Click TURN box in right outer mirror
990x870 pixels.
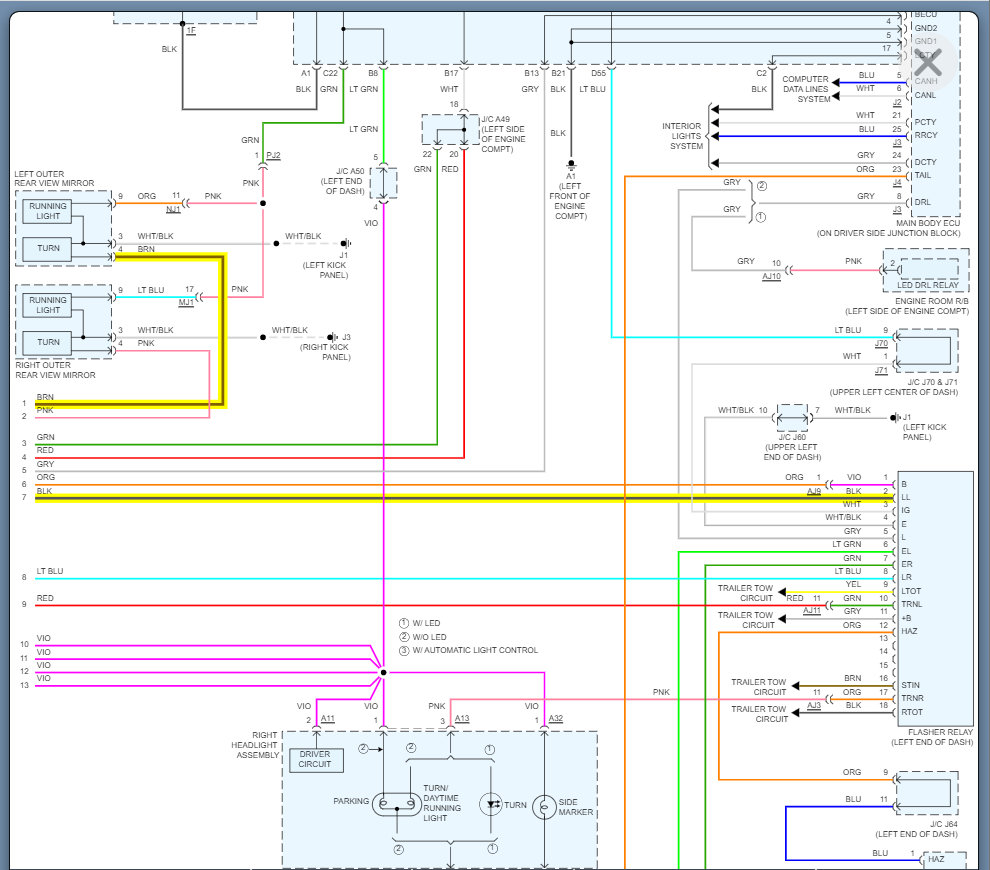[48, 342]
